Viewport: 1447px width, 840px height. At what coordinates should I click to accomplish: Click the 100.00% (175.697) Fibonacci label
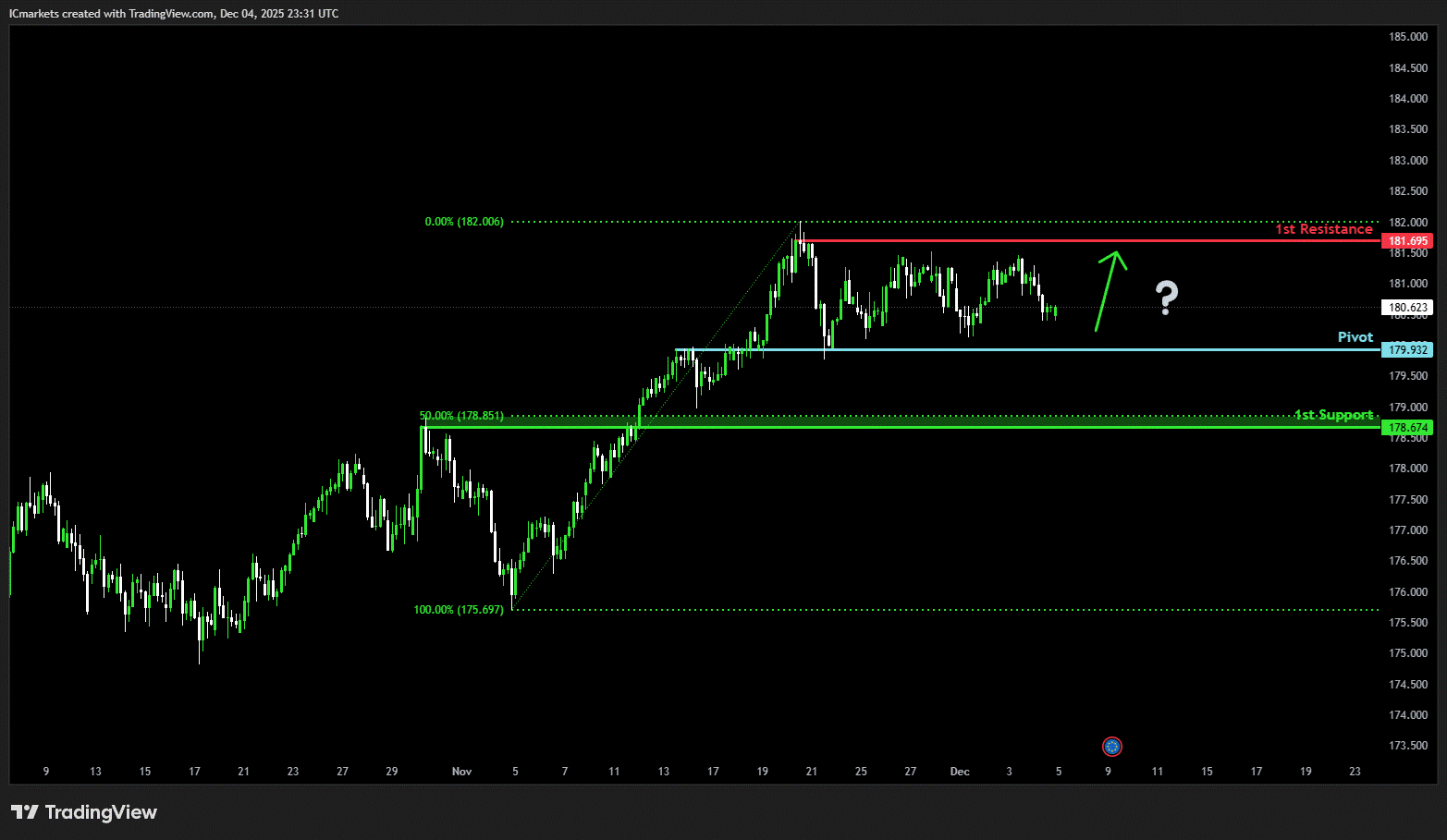coord(459,610)
